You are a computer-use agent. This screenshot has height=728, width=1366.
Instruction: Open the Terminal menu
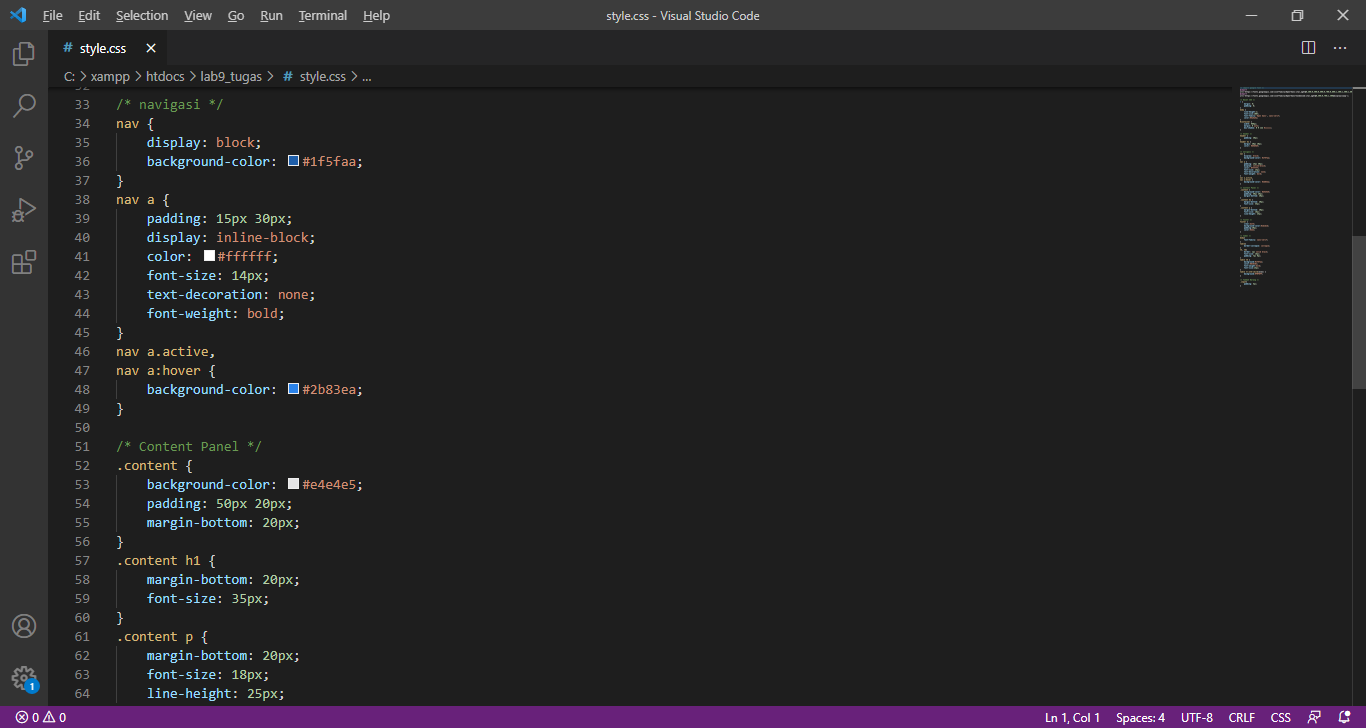323,16
